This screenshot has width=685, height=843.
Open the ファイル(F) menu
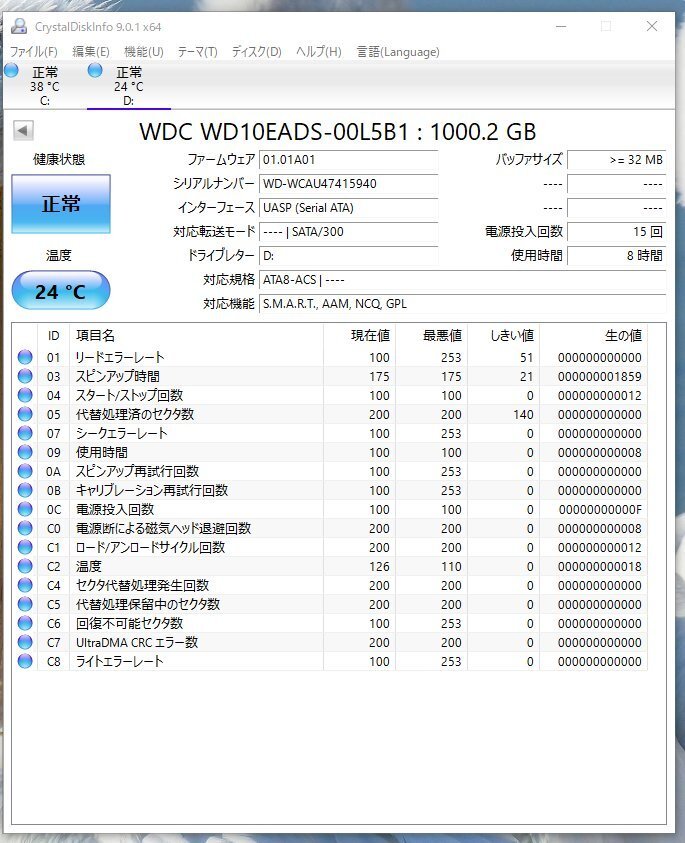tap(33, 52)
